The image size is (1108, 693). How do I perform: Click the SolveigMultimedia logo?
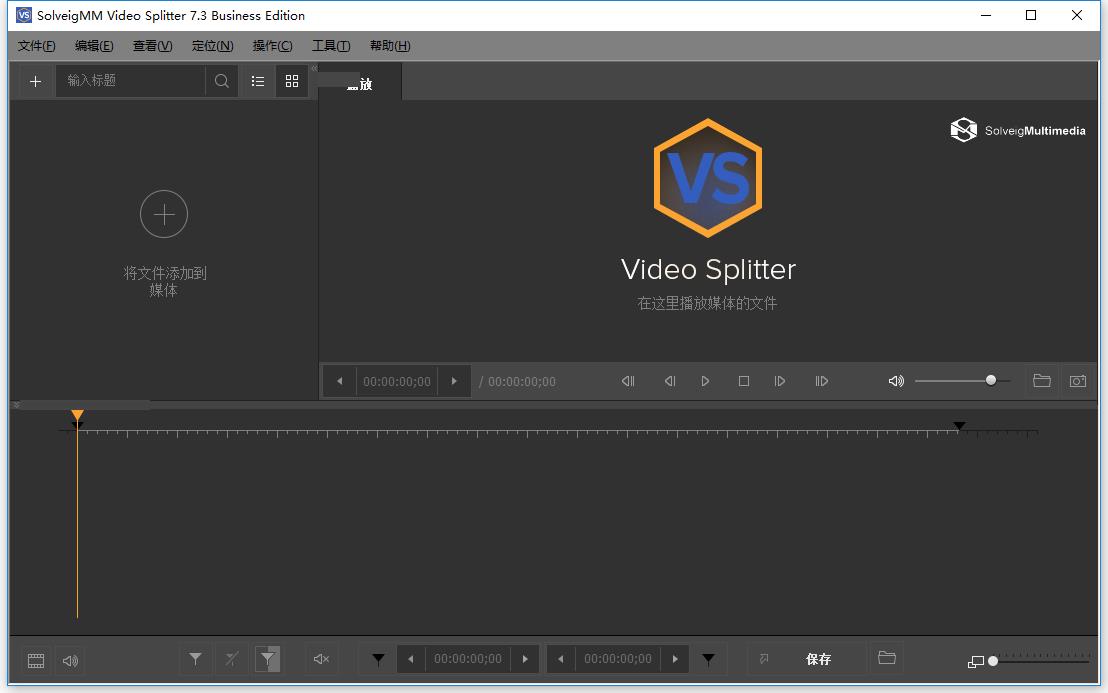click(1018, 130)
